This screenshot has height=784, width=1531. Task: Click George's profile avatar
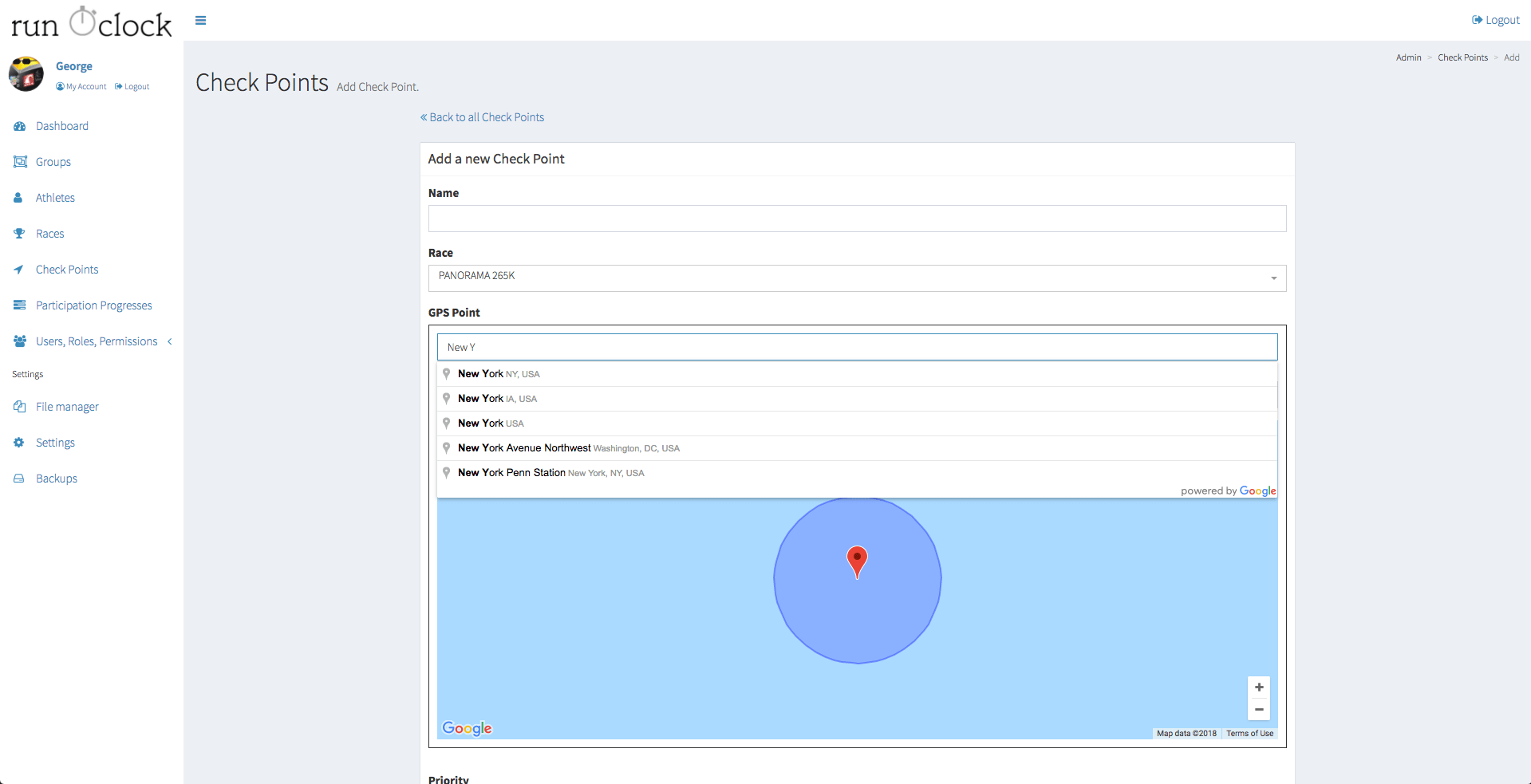(26, 74)
